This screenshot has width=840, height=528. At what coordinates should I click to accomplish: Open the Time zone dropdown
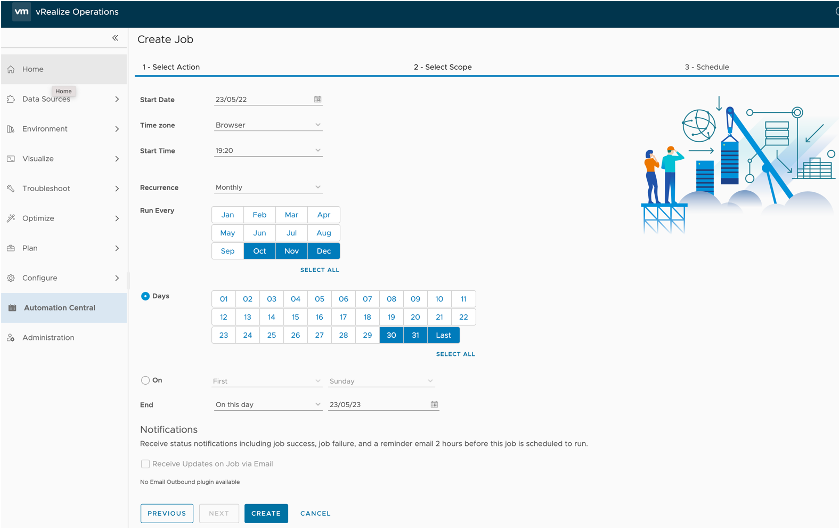(x=268, y=125)
